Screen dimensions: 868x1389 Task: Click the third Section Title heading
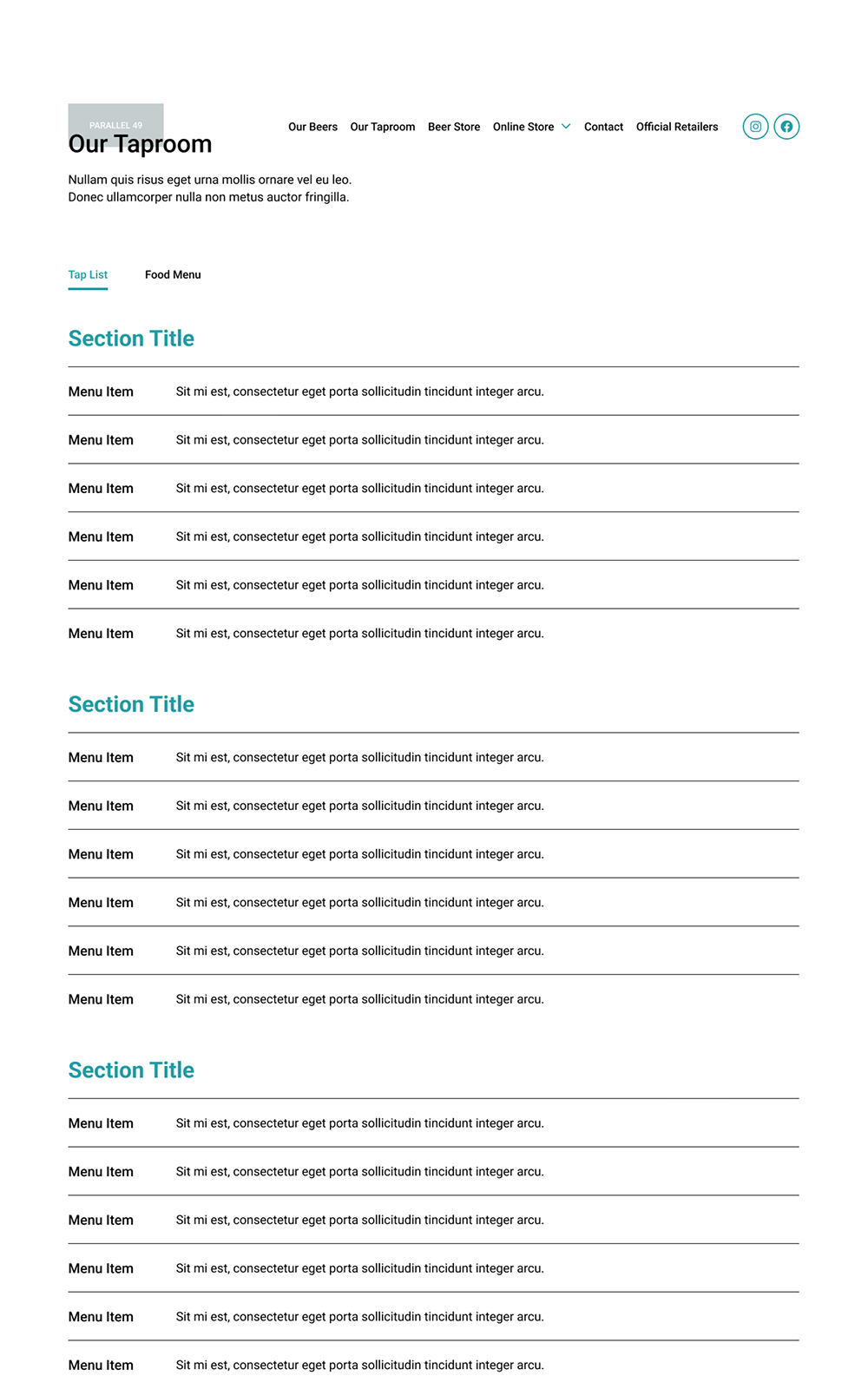[x=131, y=1070]
